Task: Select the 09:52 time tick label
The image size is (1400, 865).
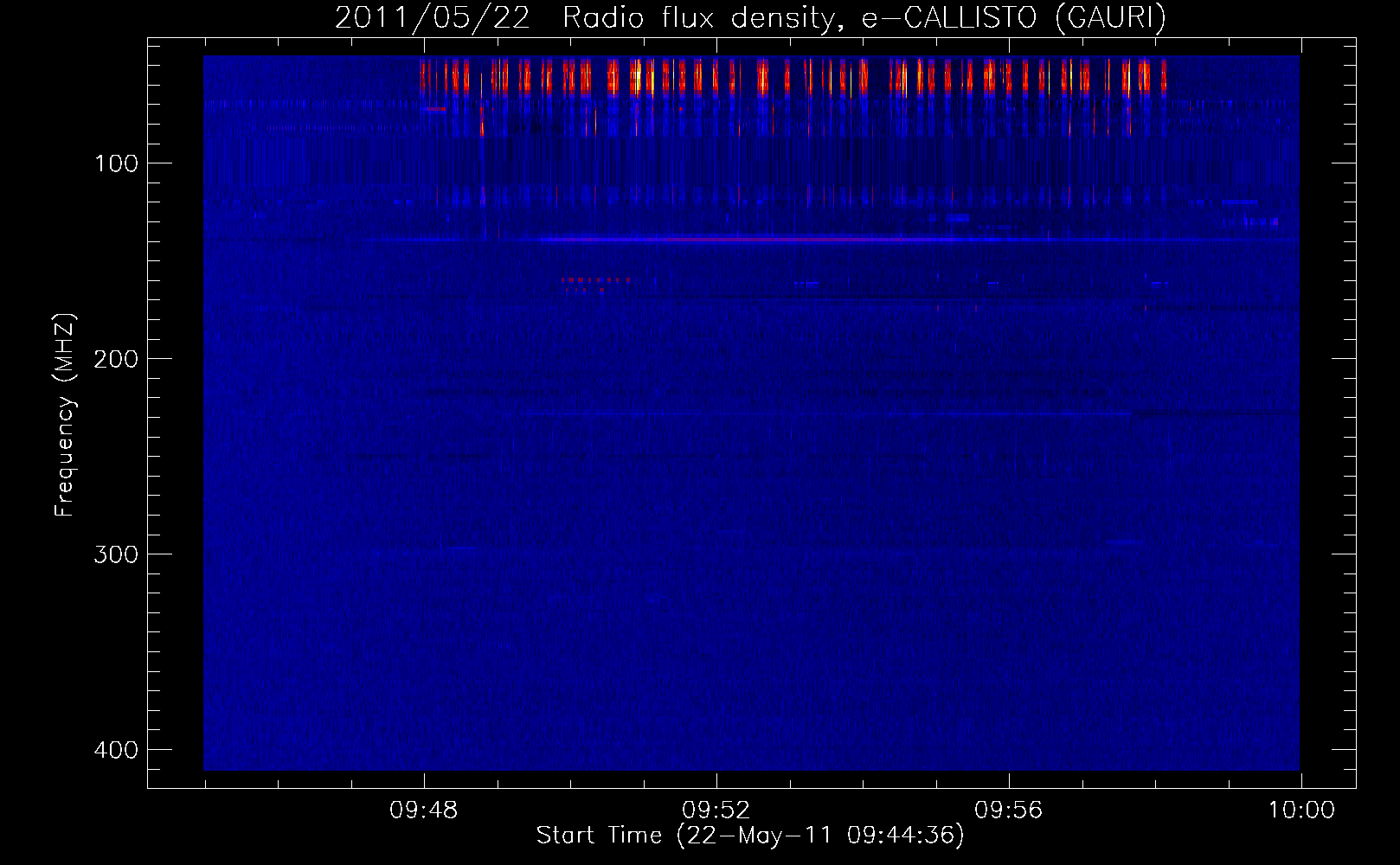Action: [x=716, y=811]
